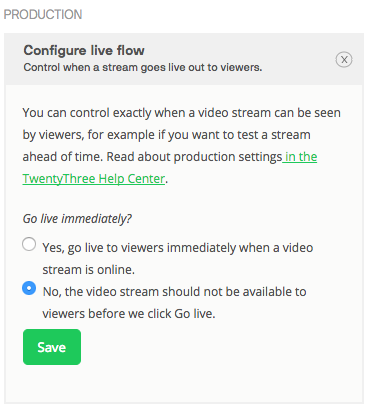Click the 'Read about production settings' text

click(x=194, y=157)
